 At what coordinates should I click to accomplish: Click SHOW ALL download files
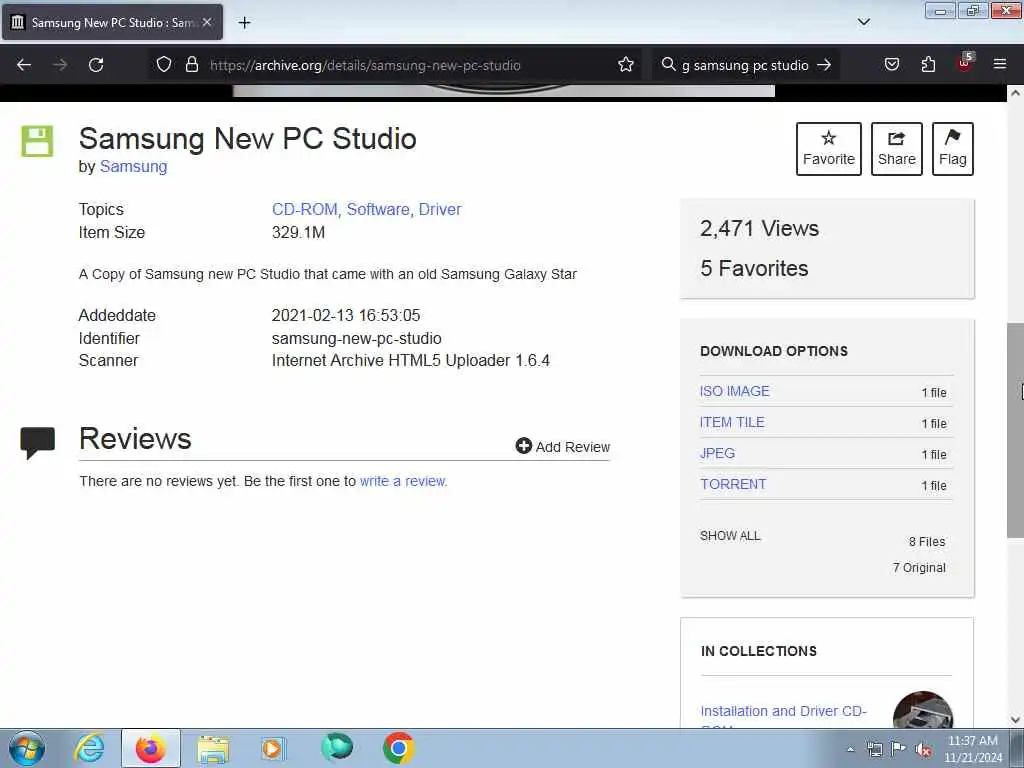(x=730, y=536)
